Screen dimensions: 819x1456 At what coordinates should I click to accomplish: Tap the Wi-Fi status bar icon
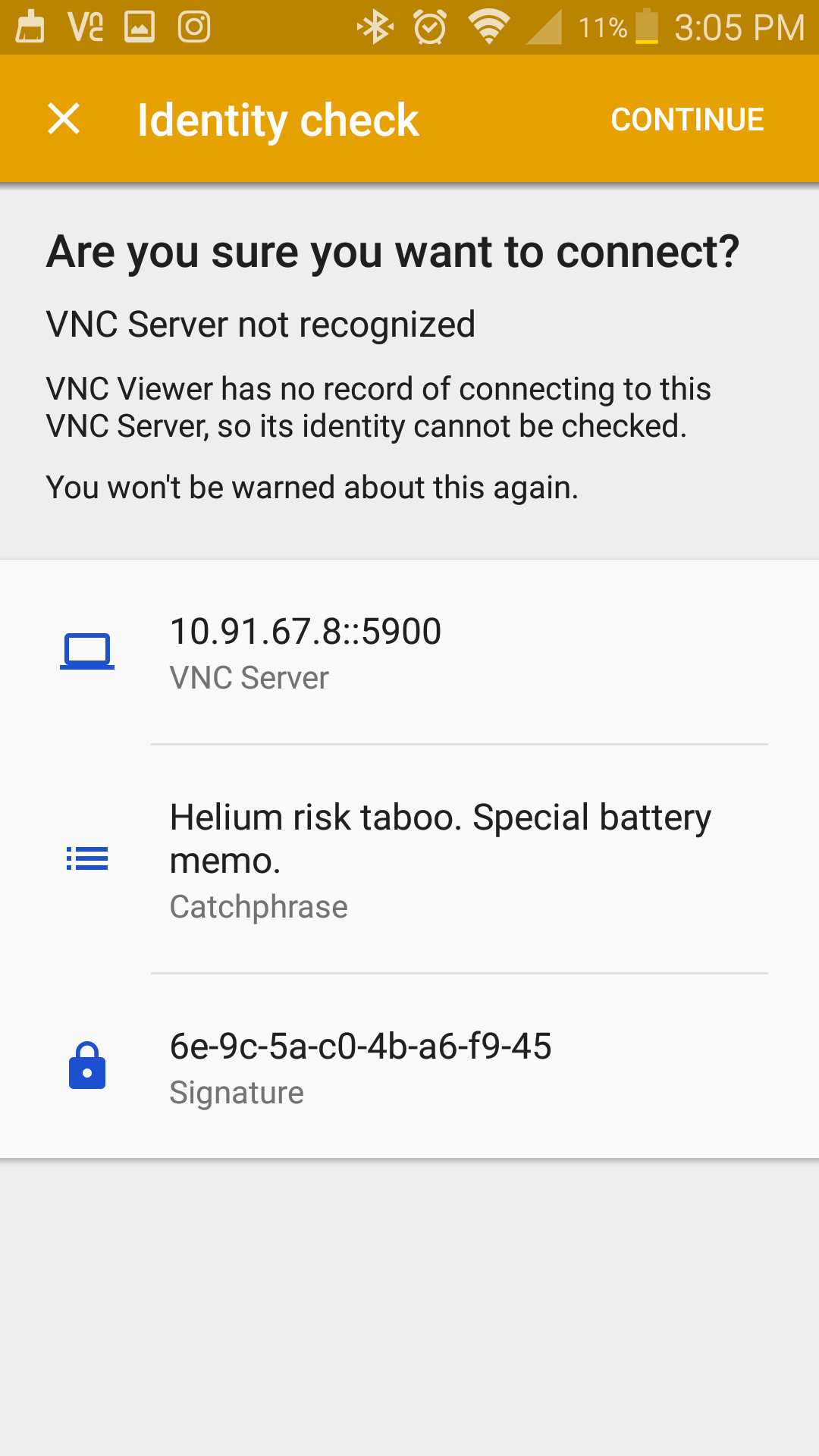point(488,28)
